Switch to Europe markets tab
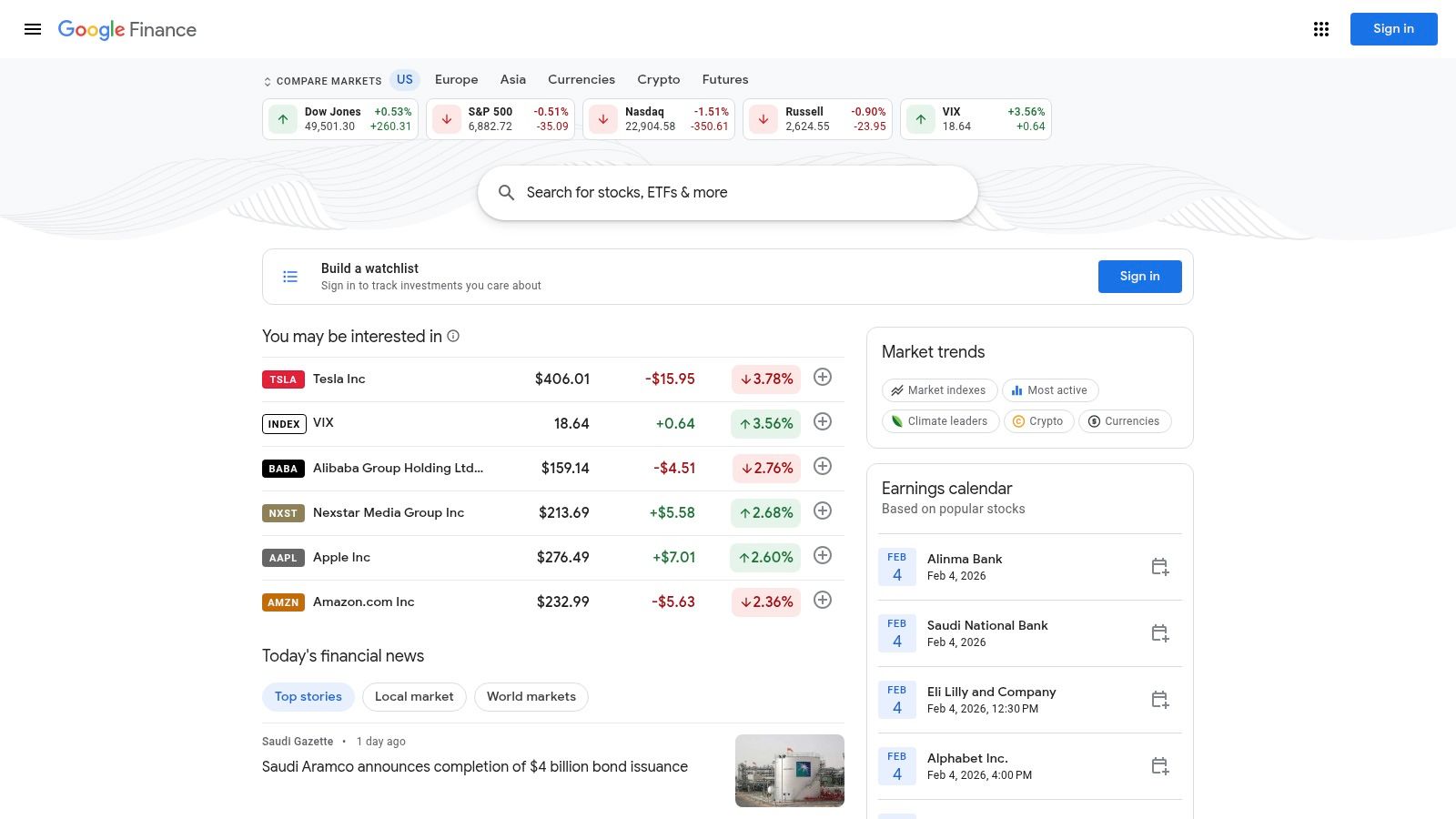The height and width of the screenshot is (819, 1456). click(x=457, y=80)
